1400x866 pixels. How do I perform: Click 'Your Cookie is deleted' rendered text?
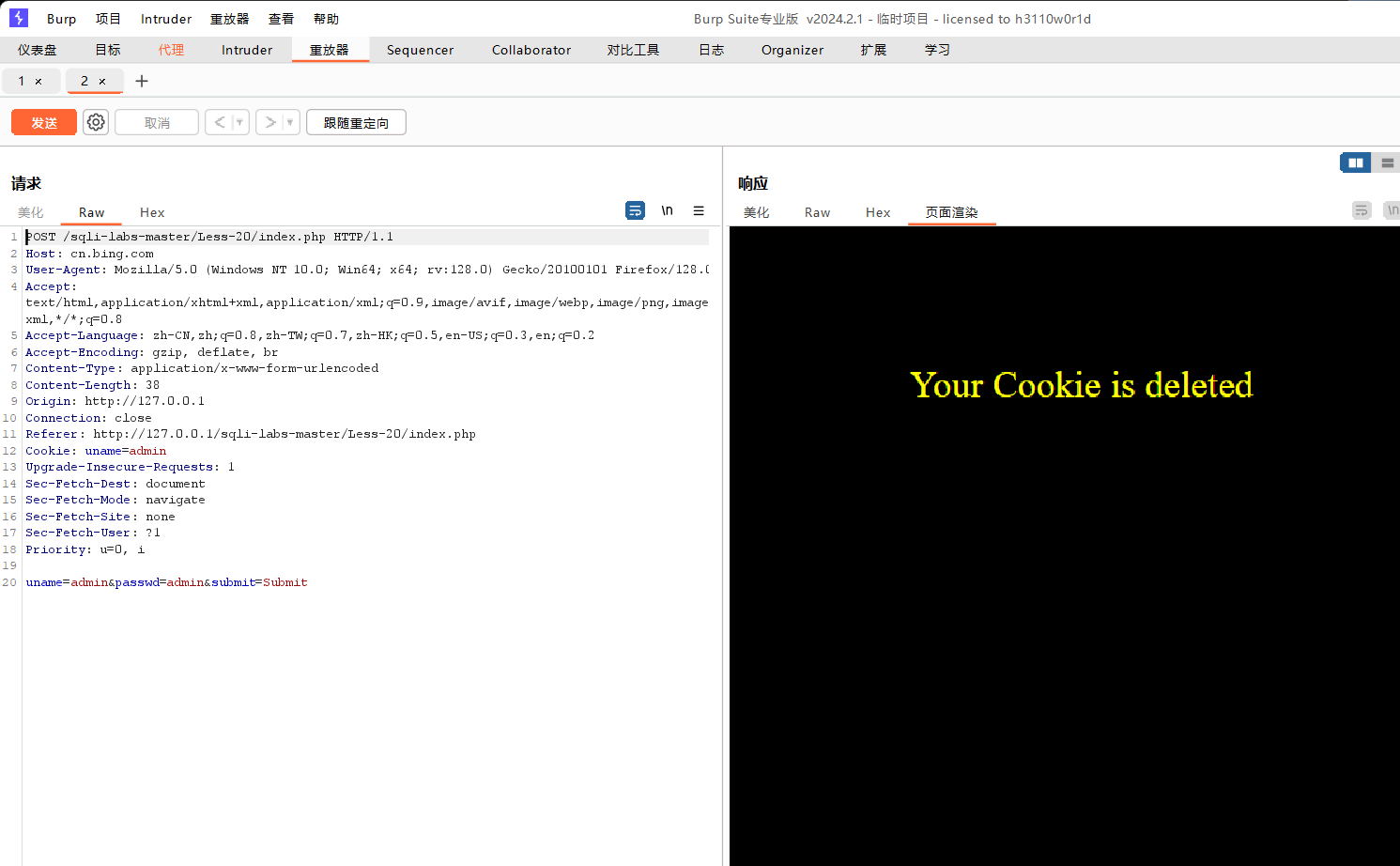[1082, 385]
